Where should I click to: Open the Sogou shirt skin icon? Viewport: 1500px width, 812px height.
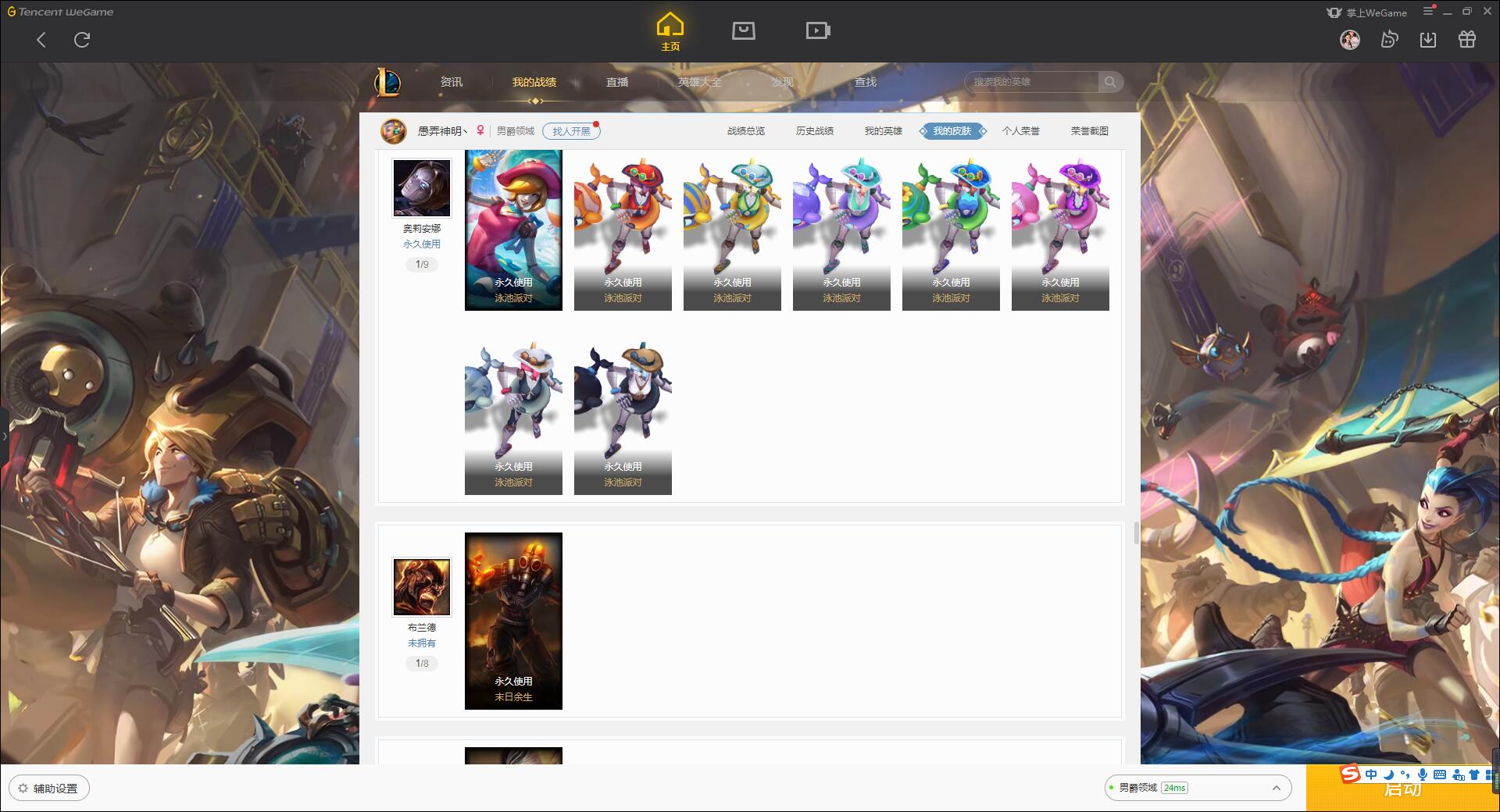tap(1474, 775)
